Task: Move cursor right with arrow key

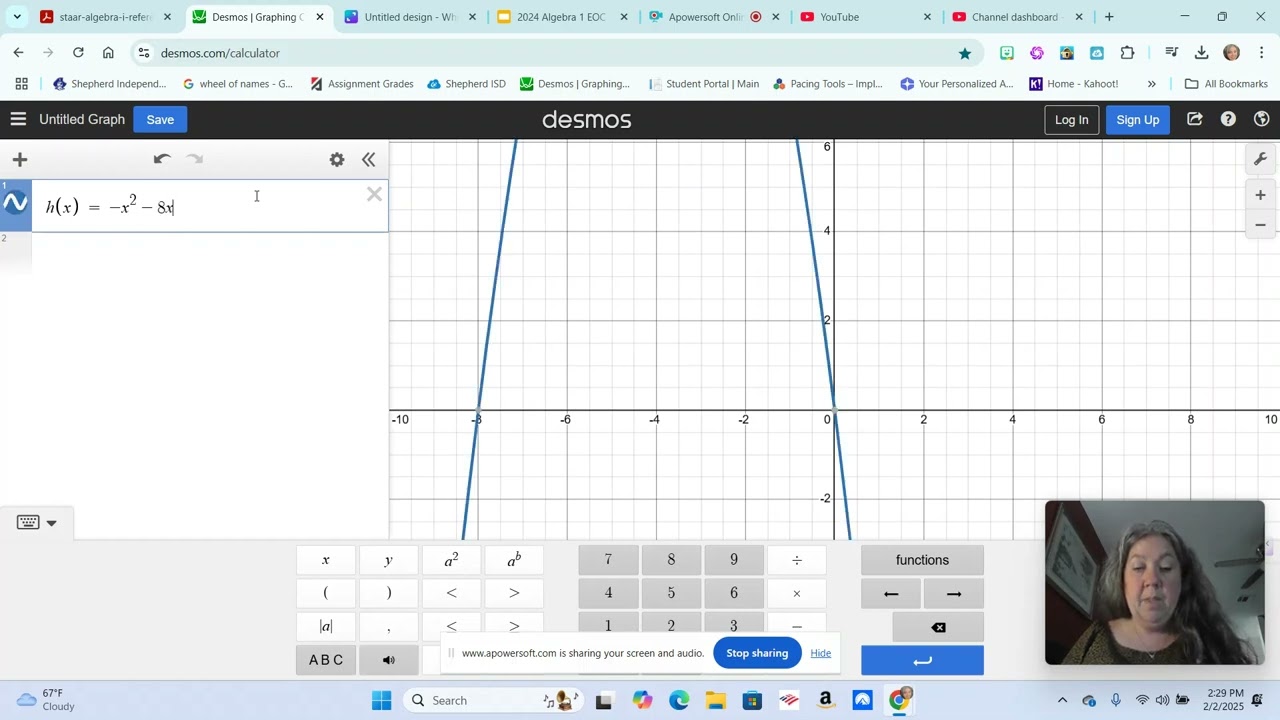Action: pos(954,593)
